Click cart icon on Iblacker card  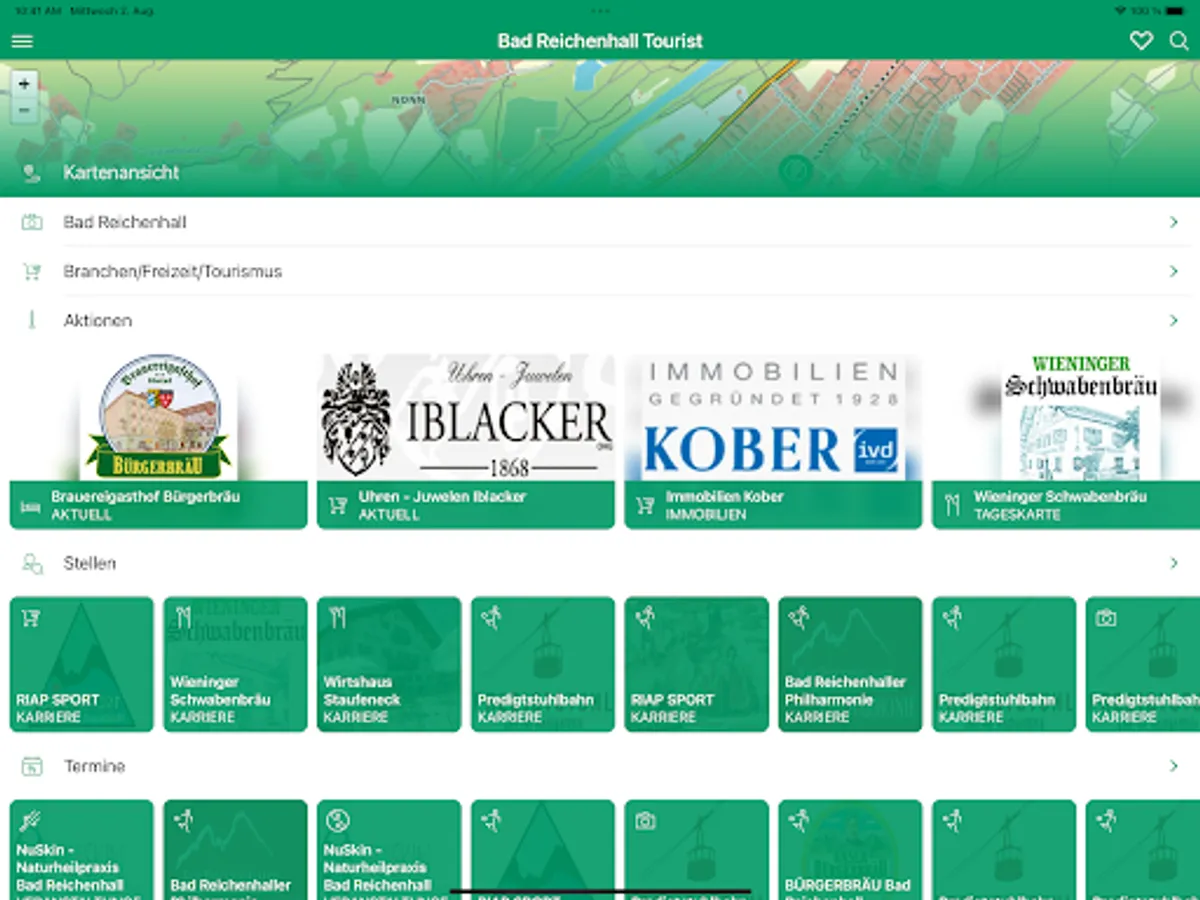point(338,506)
